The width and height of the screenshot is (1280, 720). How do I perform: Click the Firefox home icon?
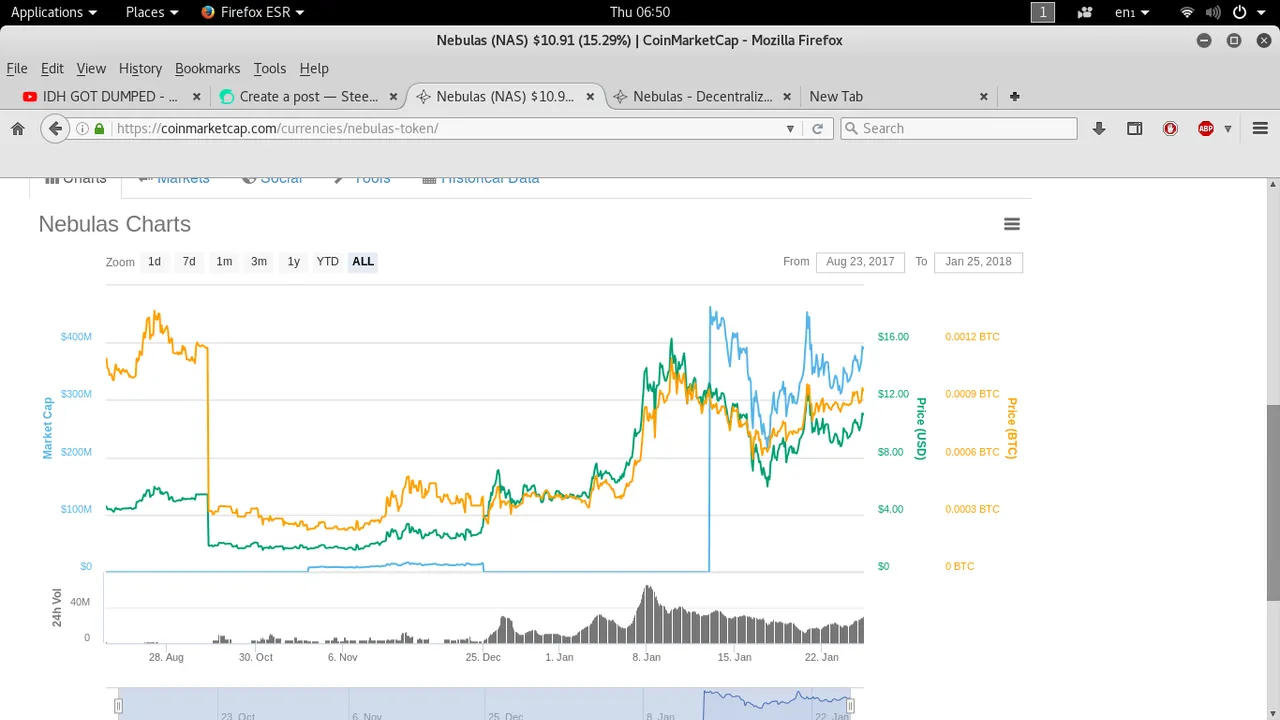pyautogui.click(x=17, y=128)
